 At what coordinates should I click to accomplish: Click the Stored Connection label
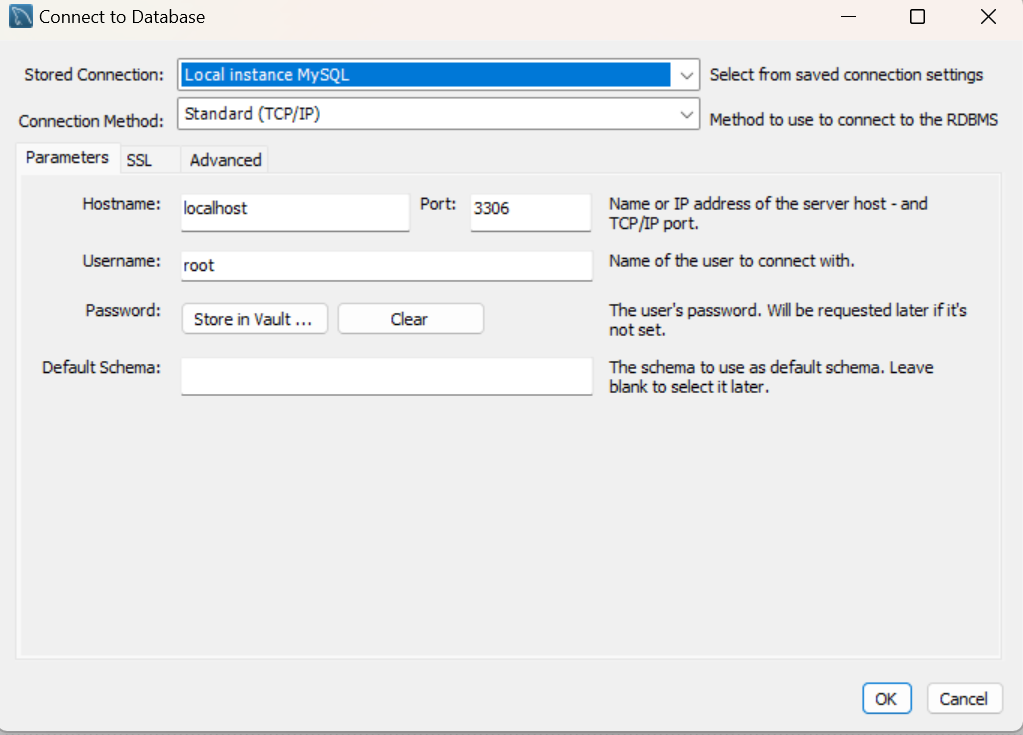[94, 75]
